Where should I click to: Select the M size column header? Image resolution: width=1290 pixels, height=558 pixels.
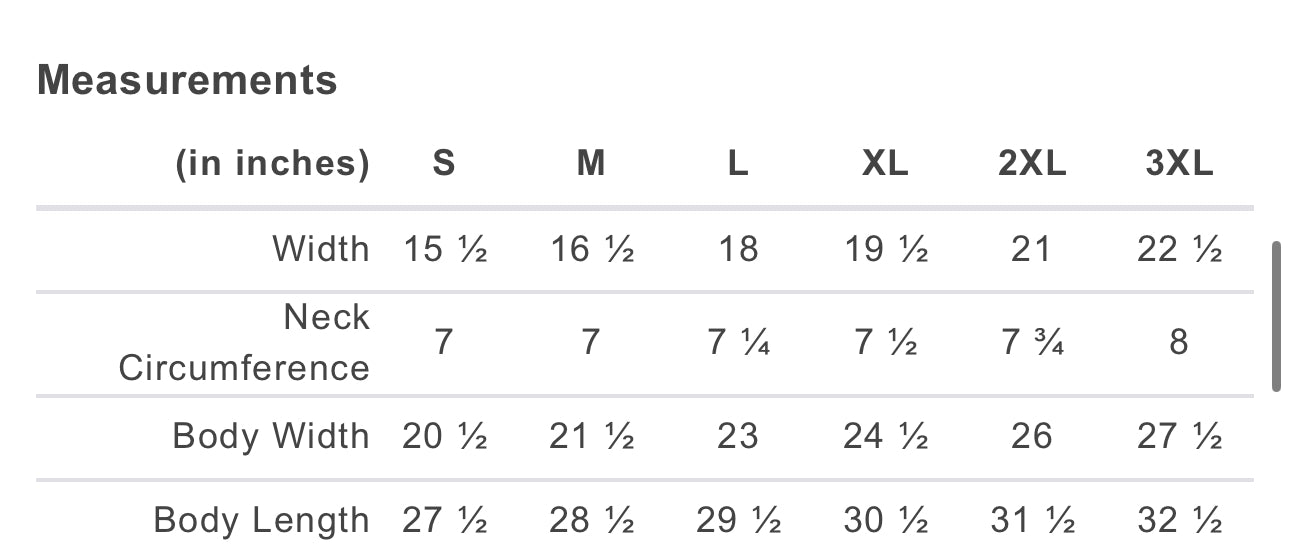[591, 163]
